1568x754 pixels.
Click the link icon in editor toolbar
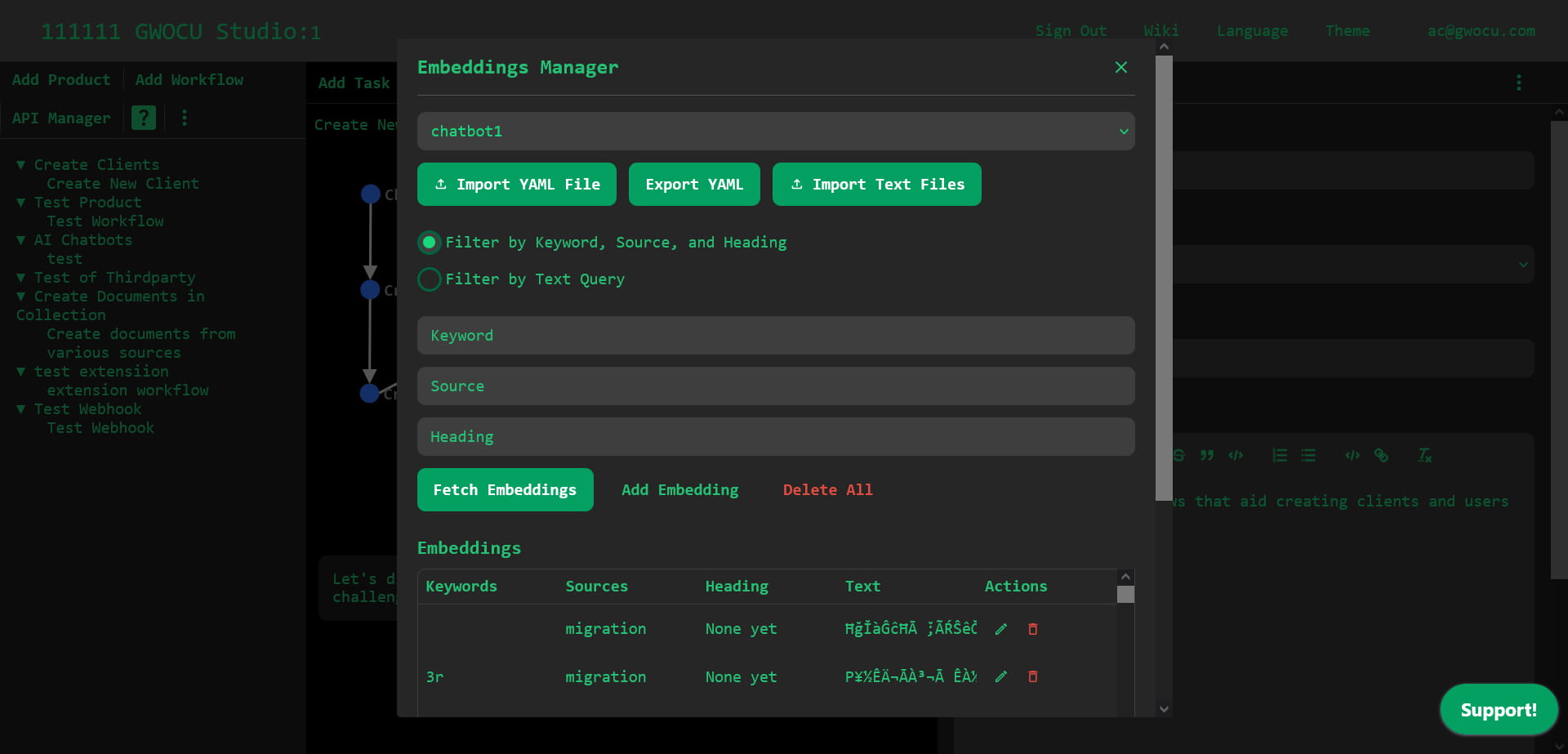point(1381,455)
